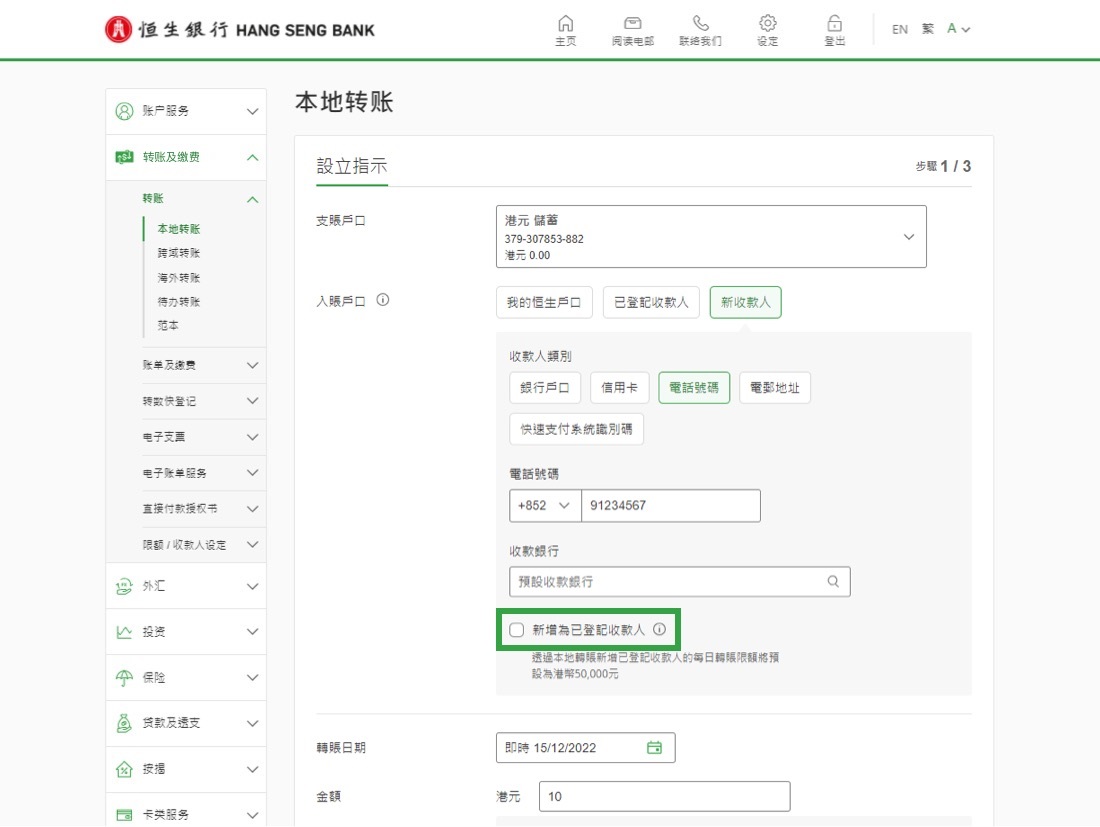The height and width of the screenshot is (827, 1100).
Task: Click the phone number input field
Action: 670,506
